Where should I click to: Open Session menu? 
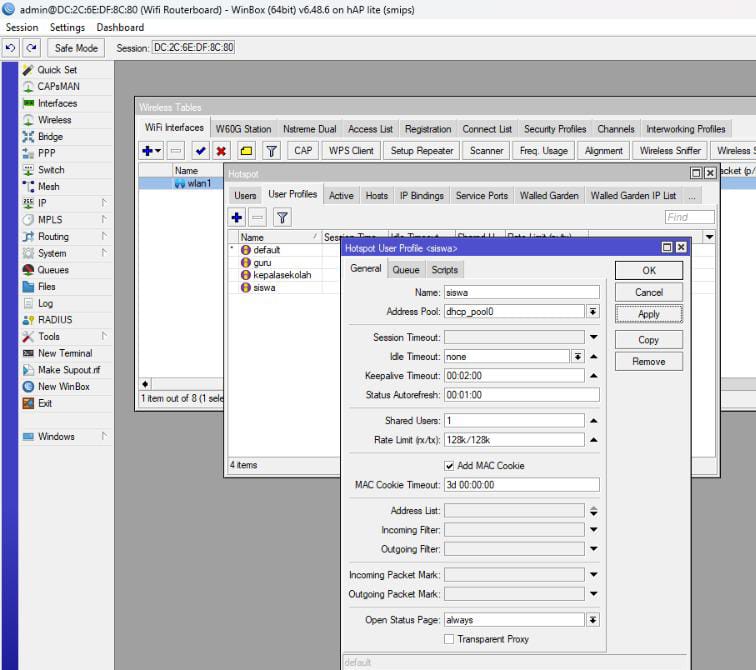pyautogui.click(x=22, y=27)
